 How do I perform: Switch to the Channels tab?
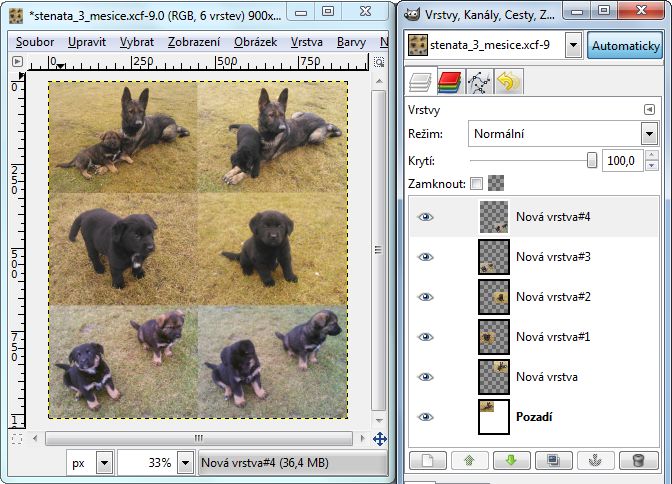[x=449, y=81]
